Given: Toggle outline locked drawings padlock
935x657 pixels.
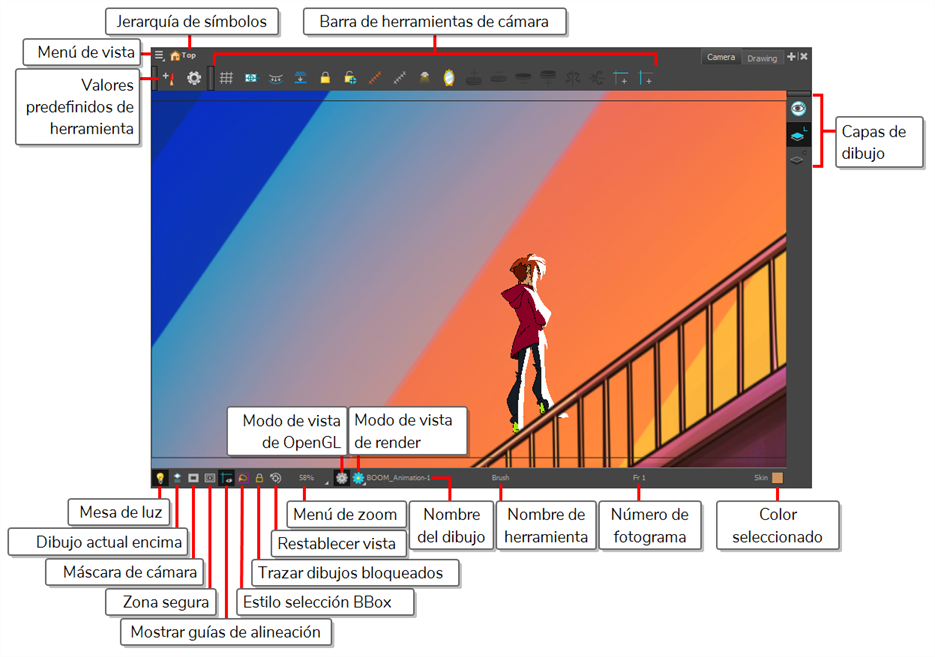Looking at the screenshot, I should coord(259,478).
